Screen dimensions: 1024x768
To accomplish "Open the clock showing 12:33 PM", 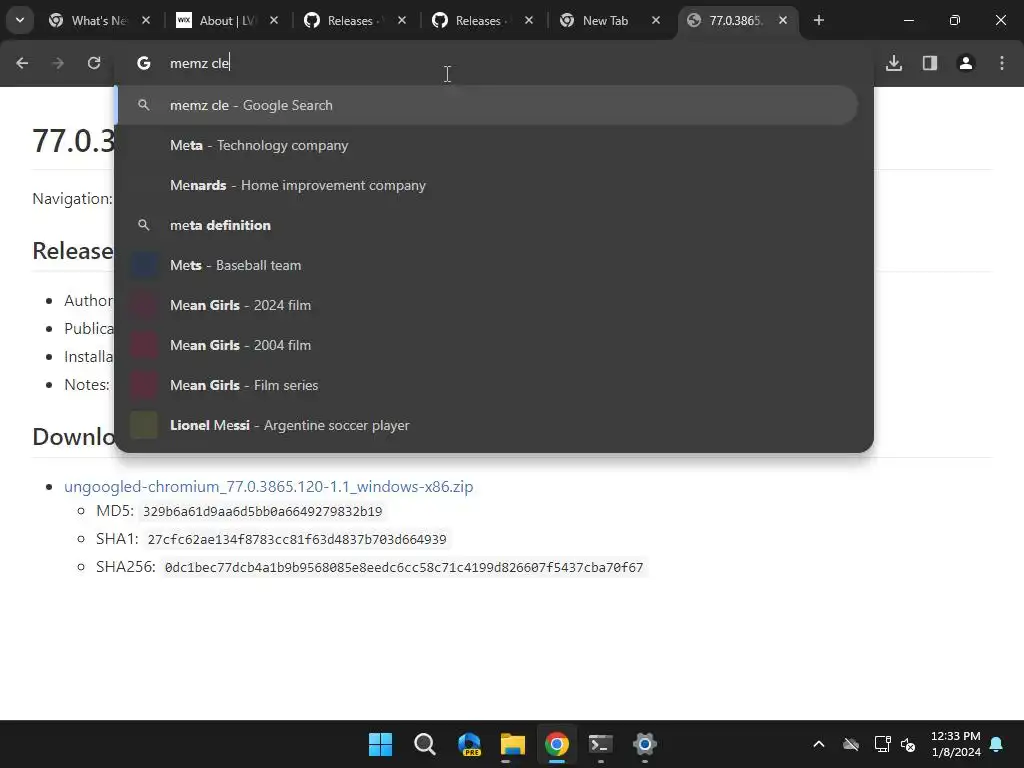I will pyautogui.click(x=955, y=744).
